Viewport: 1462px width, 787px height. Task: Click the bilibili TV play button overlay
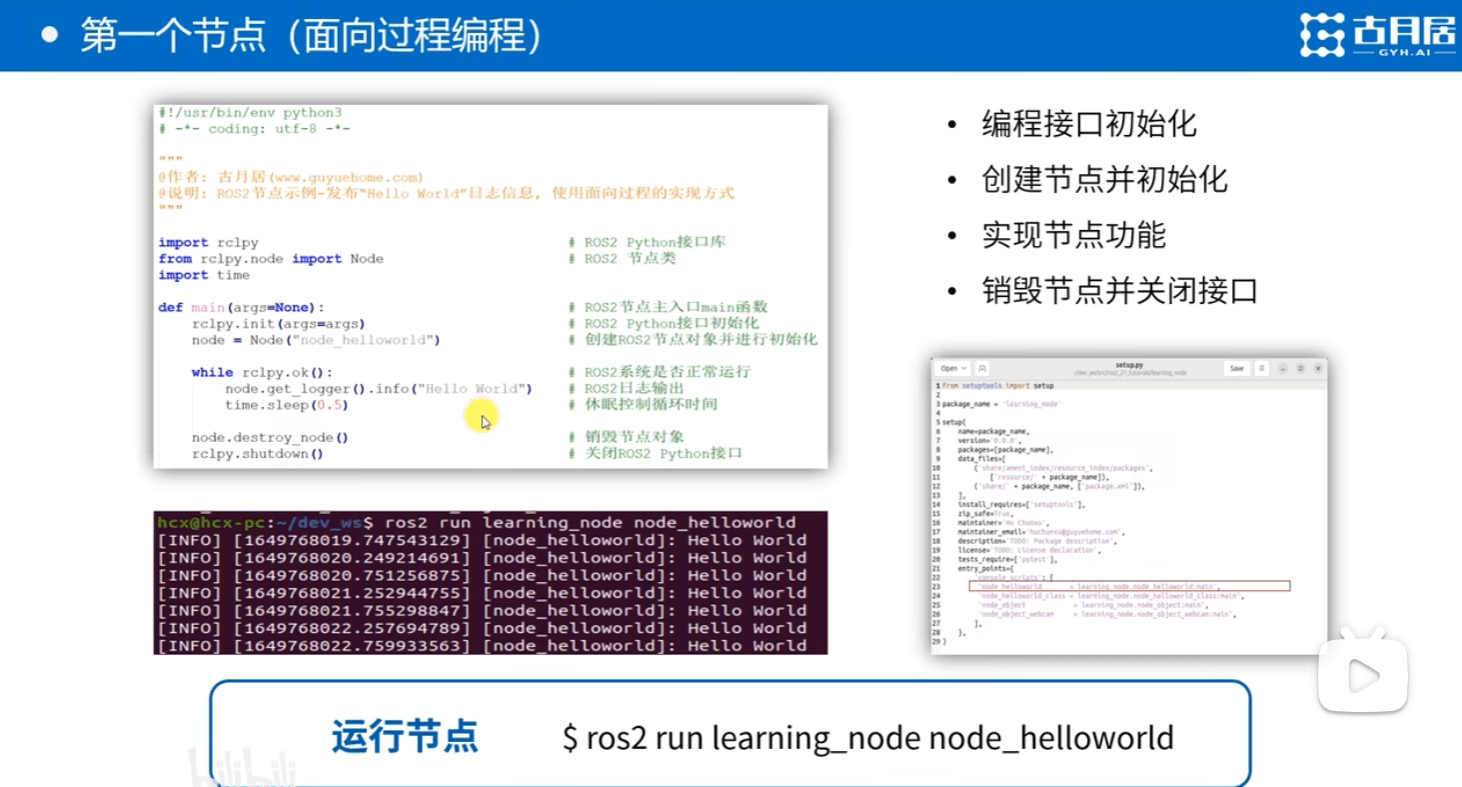pyautogui.click(x=1362, y=676)
